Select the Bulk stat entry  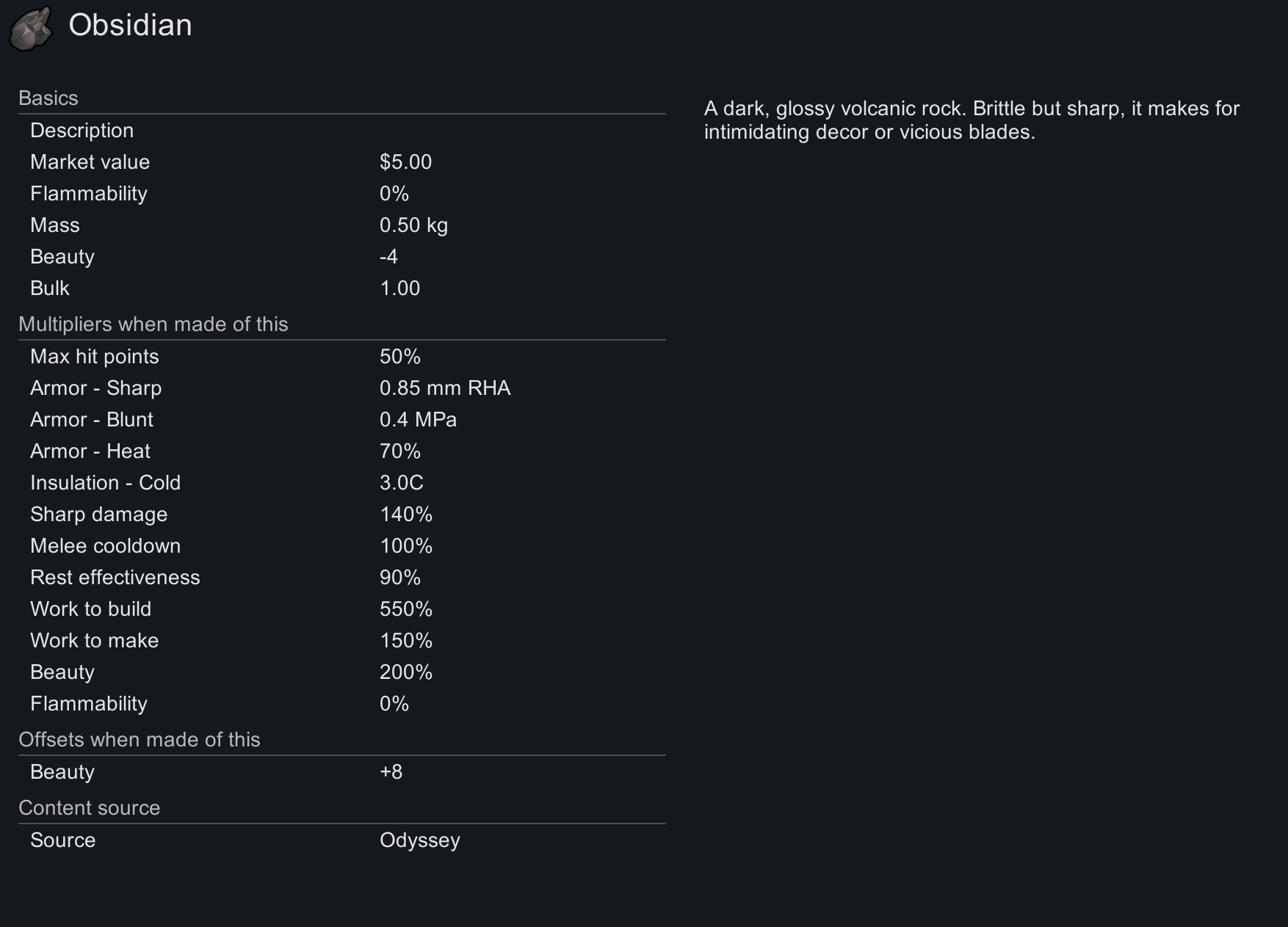[342, 288]
